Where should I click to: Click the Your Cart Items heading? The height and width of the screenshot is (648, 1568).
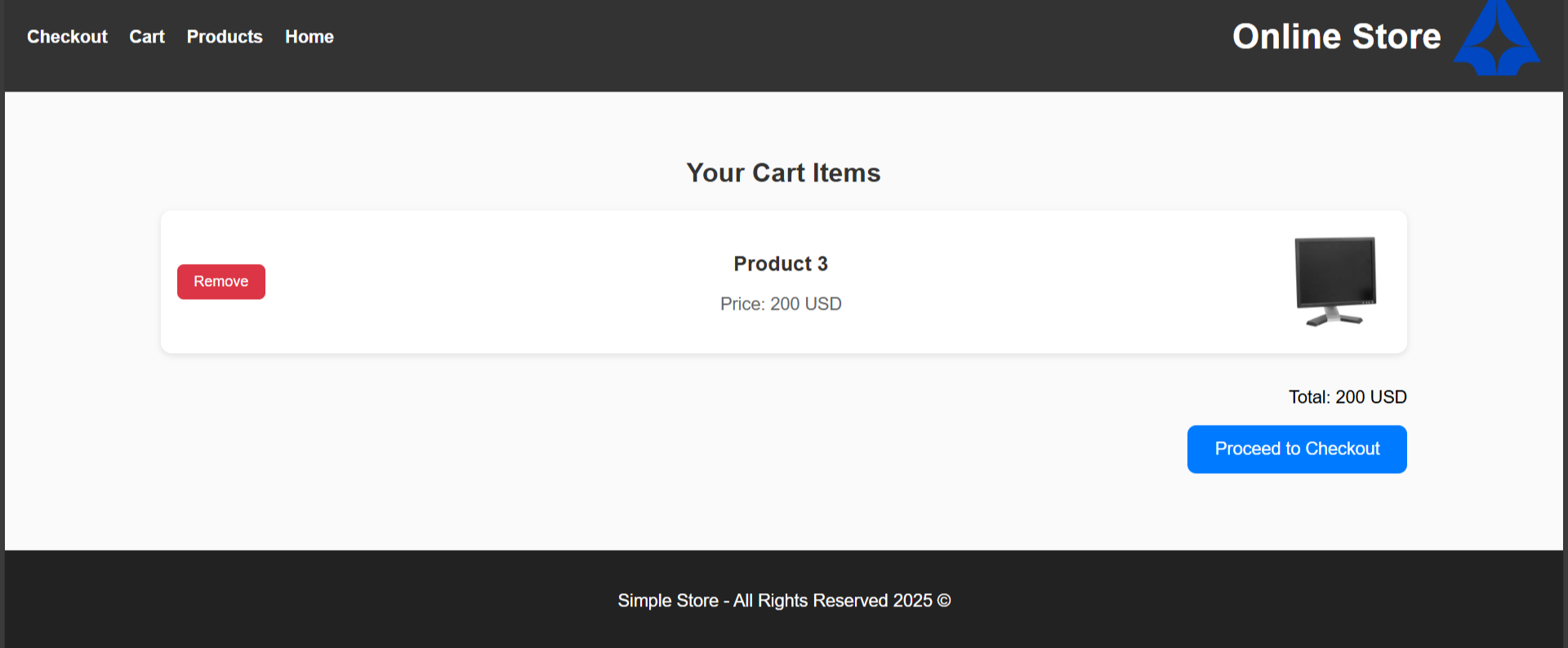pyautogui.click(x=783, y=173)
